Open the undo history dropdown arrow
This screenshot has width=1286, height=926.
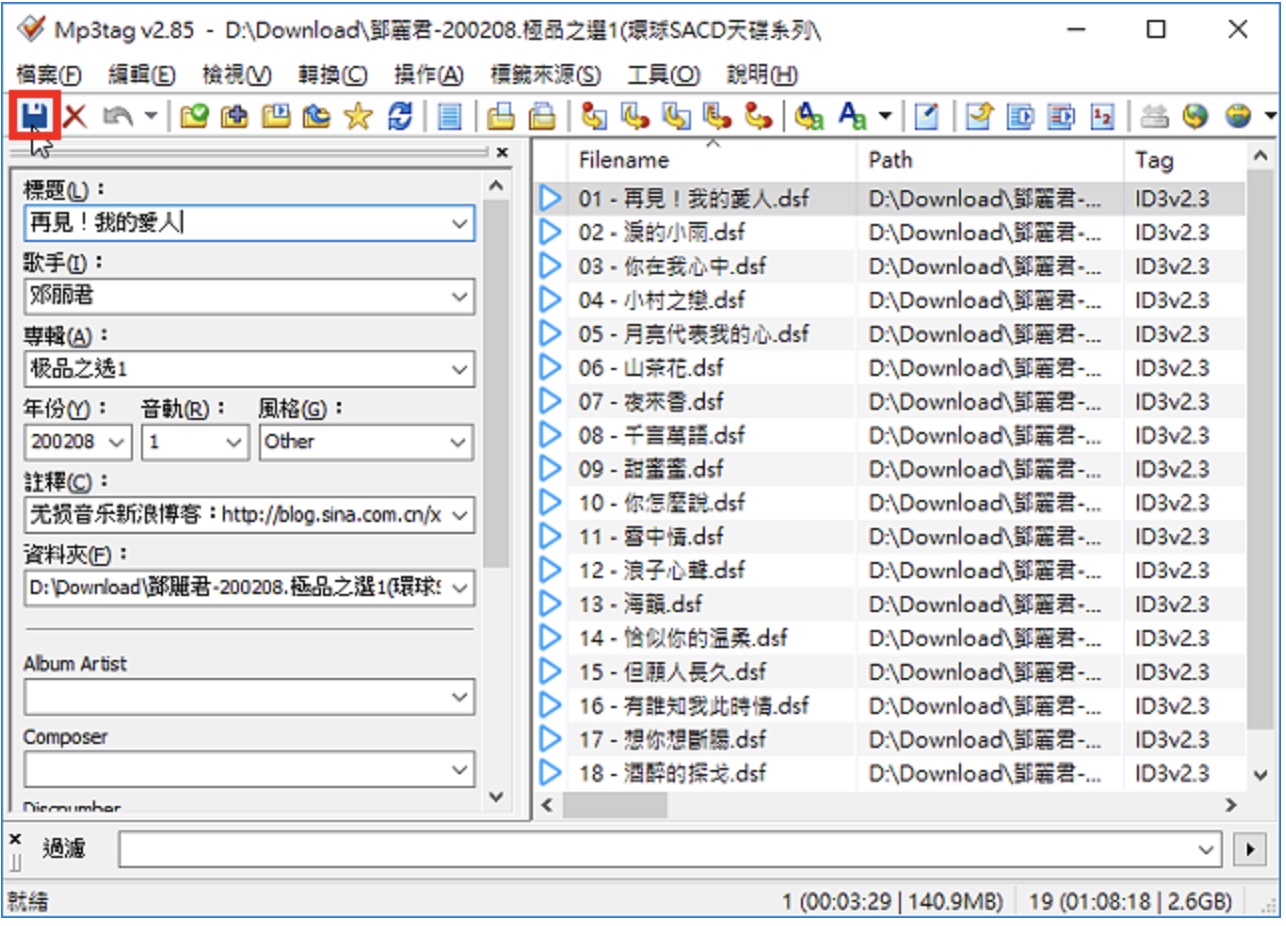pos(150,116)
